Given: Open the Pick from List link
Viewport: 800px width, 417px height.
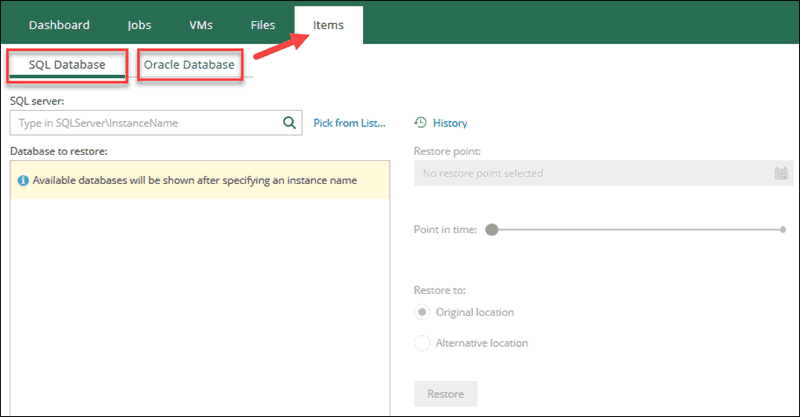Looking at the screenshot, I should tap(349, 123).
